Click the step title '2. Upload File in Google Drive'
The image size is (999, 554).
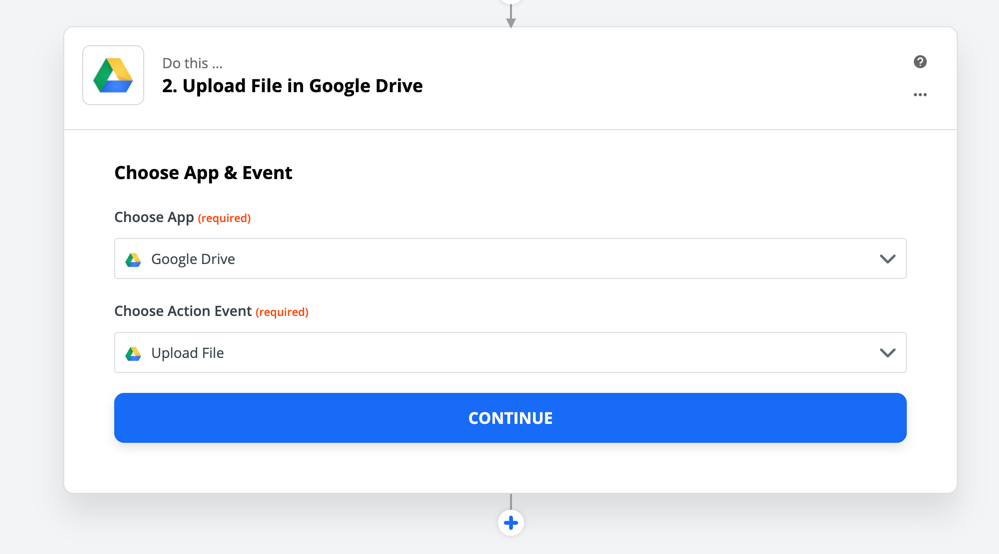[292, 86]
